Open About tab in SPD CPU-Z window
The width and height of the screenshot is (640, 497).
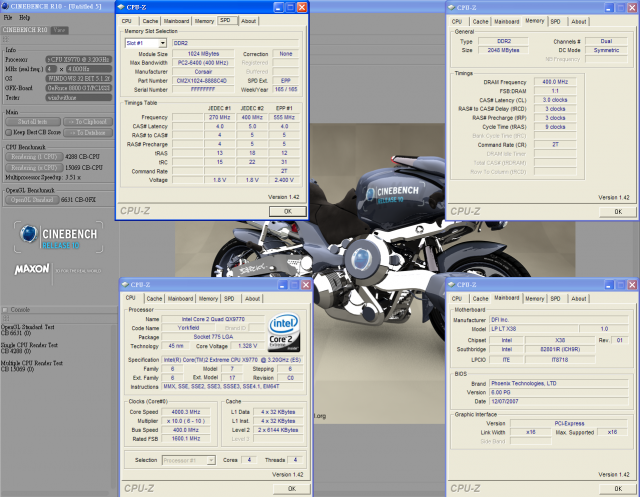[249, 21]
